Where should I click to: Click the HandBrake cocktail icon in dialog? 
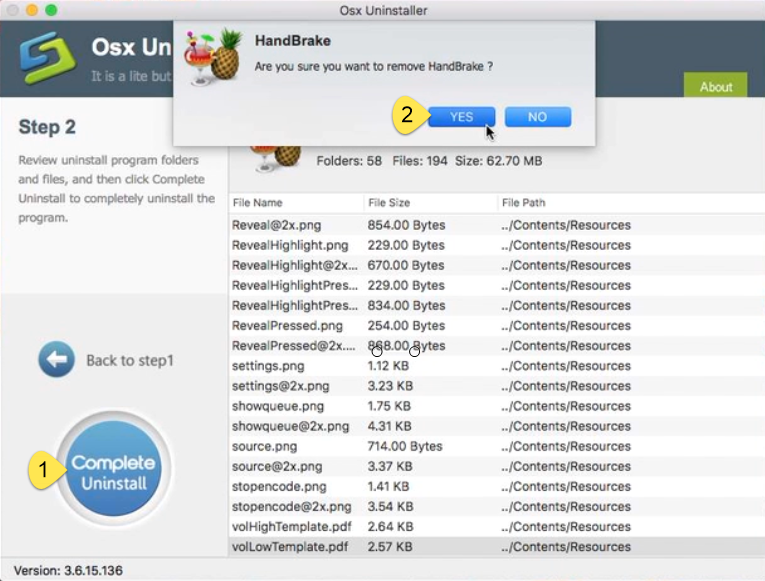pyautogui.click(x=213, y=56)
